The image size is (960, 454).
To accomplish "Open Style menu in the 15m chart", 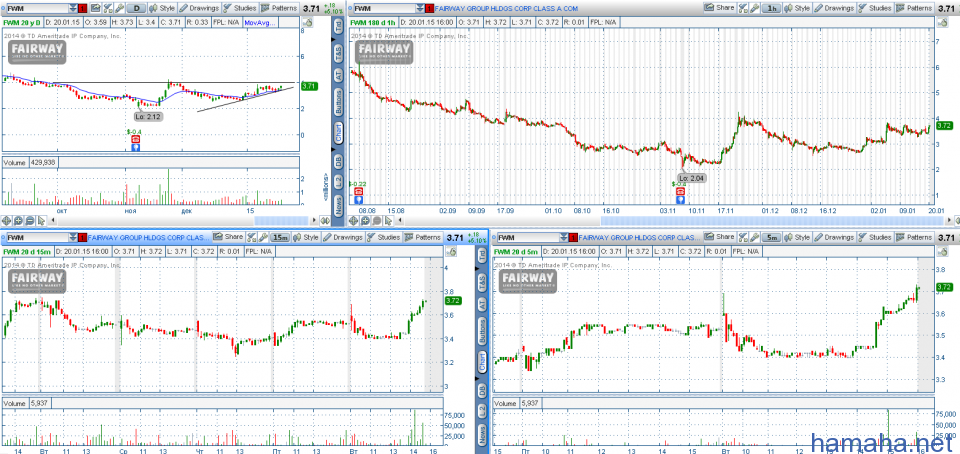I will pyautogui.click(x=306, y=237).
